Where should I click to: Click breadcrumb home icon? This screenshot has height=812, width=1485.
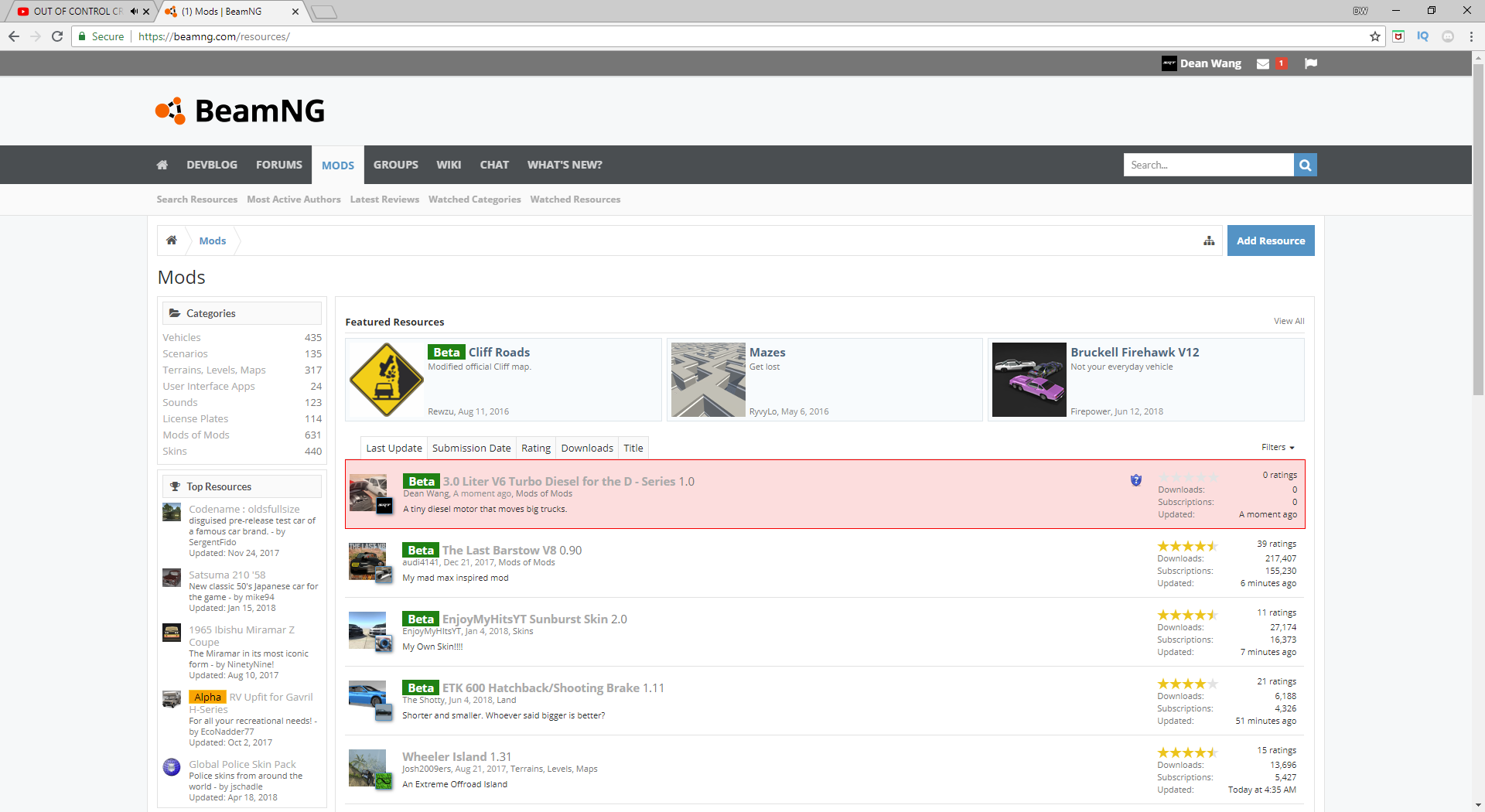coord(172,241)
